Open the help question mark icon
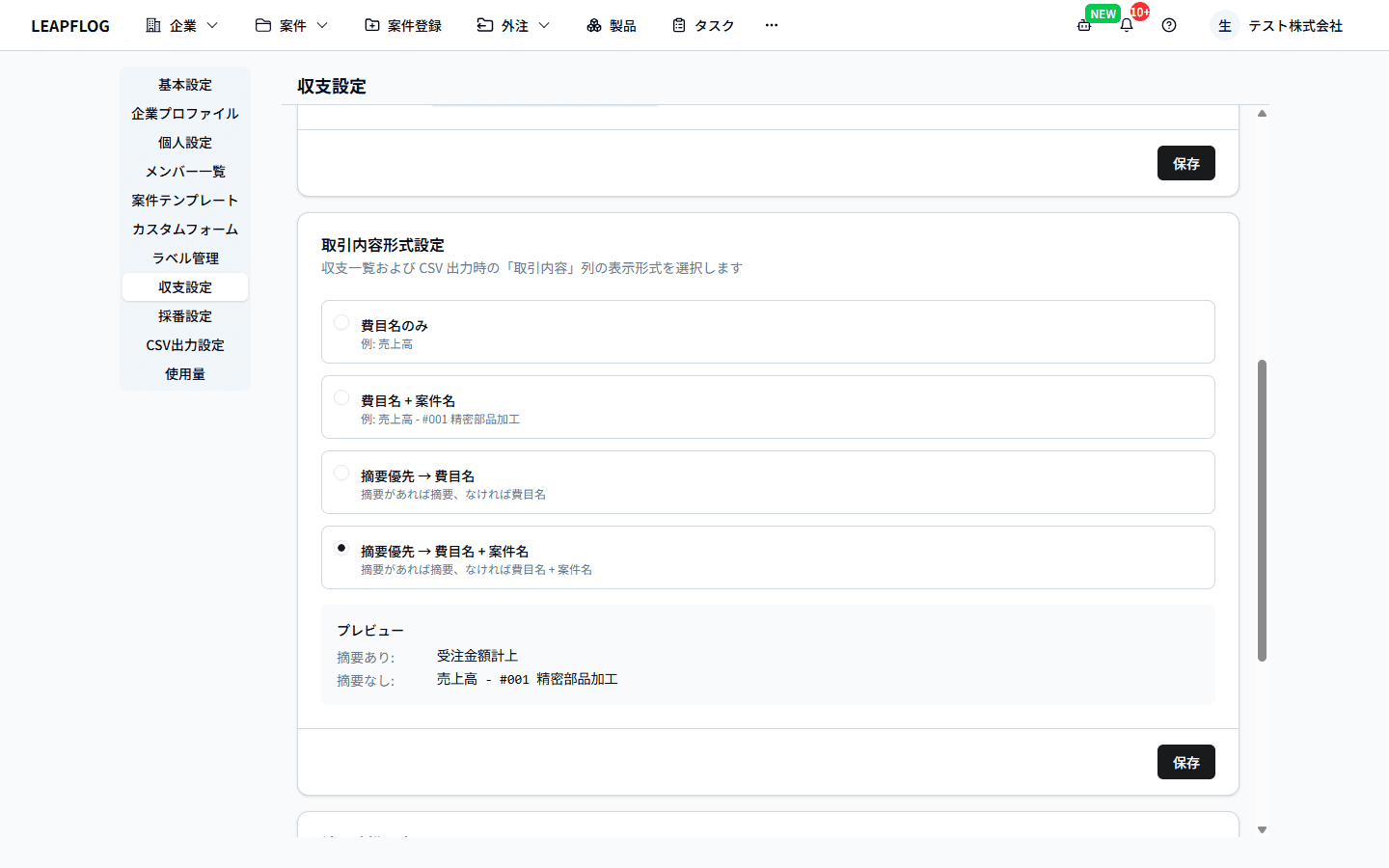 (1169, 26)
